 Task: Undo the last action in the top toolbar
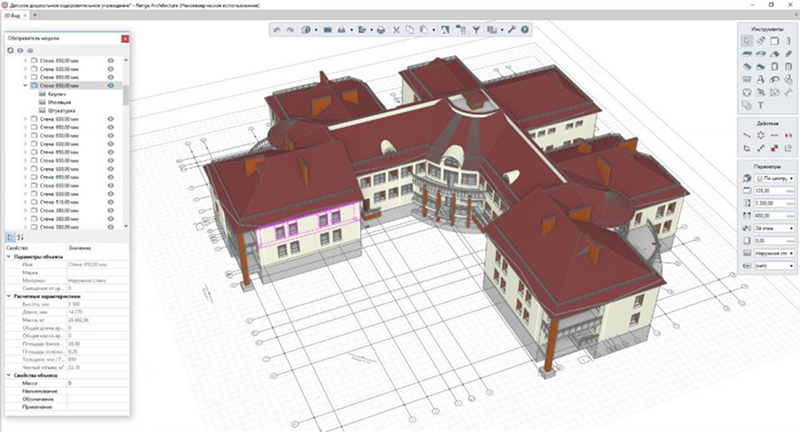click(277, 30)
